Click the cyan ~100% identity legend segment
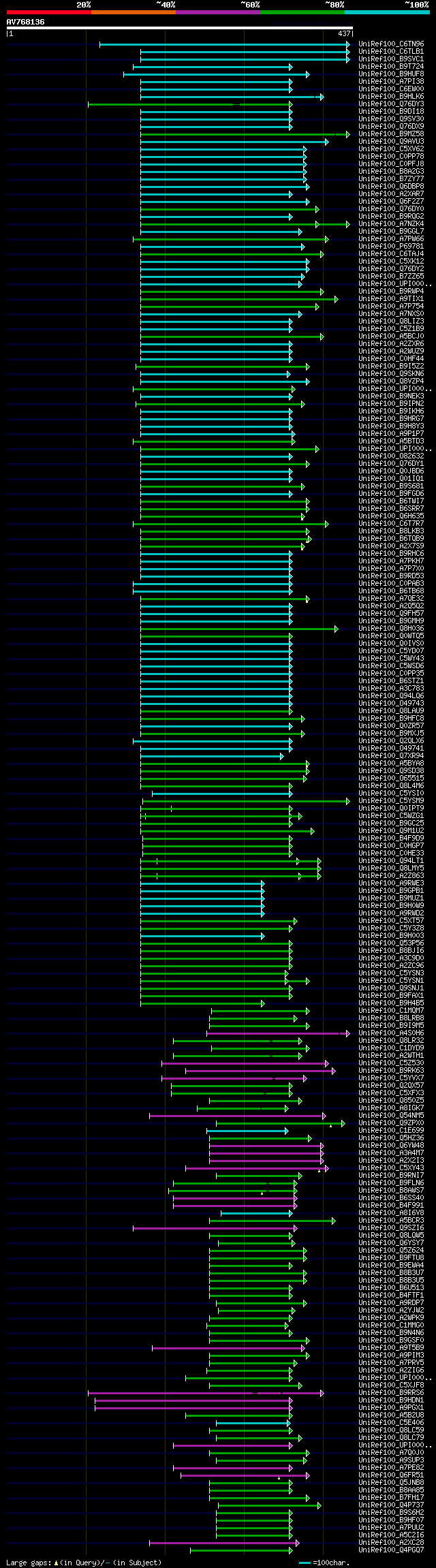The height and width of the screenshot is (1568, 436). pos(386,12)
